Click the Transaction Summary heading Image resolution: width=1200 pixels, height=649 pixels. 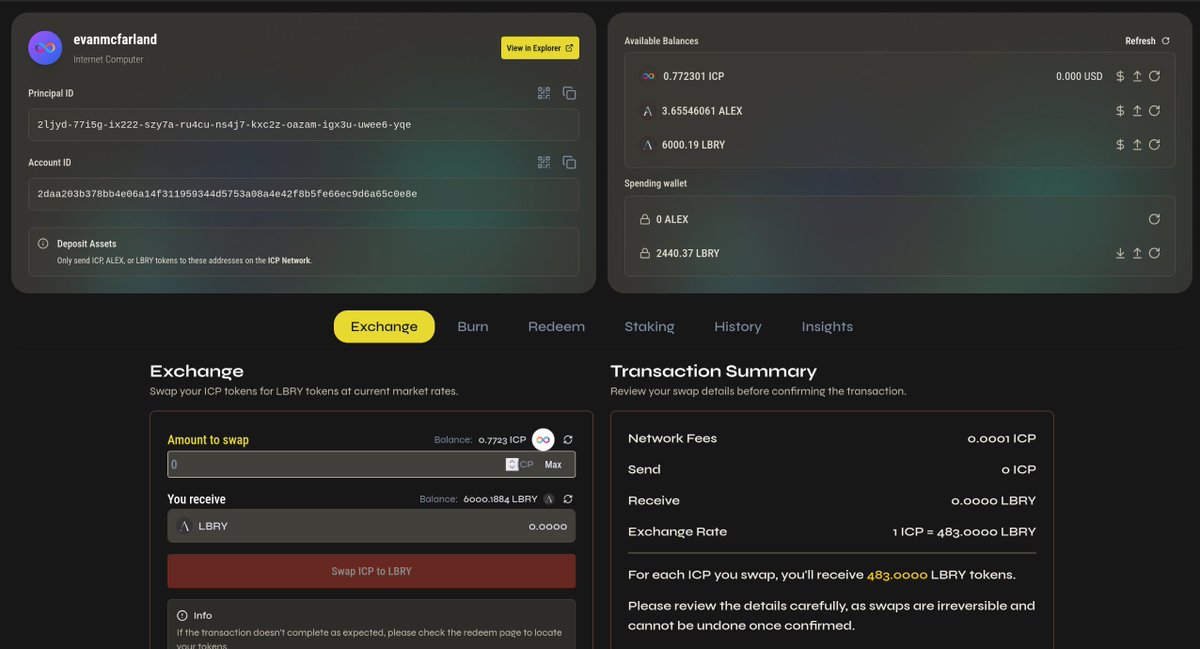pos(713,371)
